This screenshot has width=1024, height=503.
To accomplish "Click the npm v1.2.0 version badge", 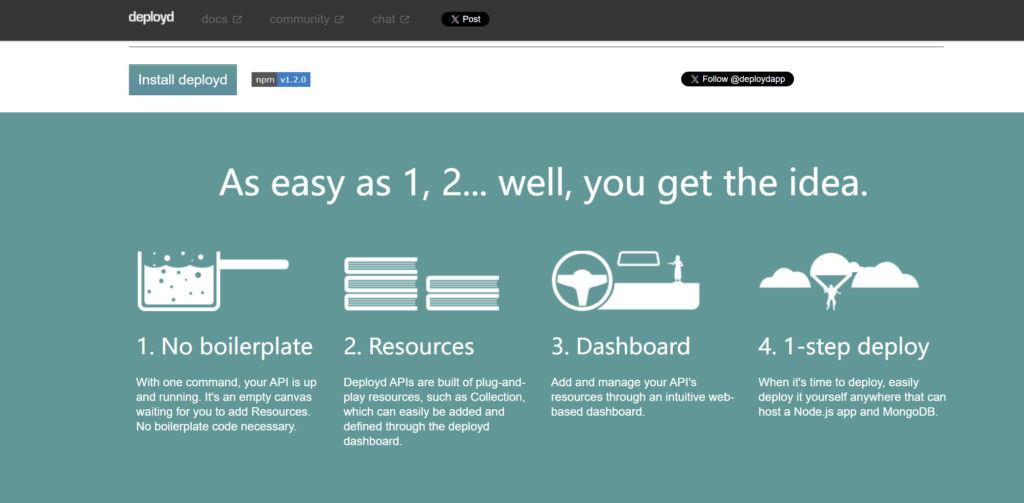I will coord(281,80).
